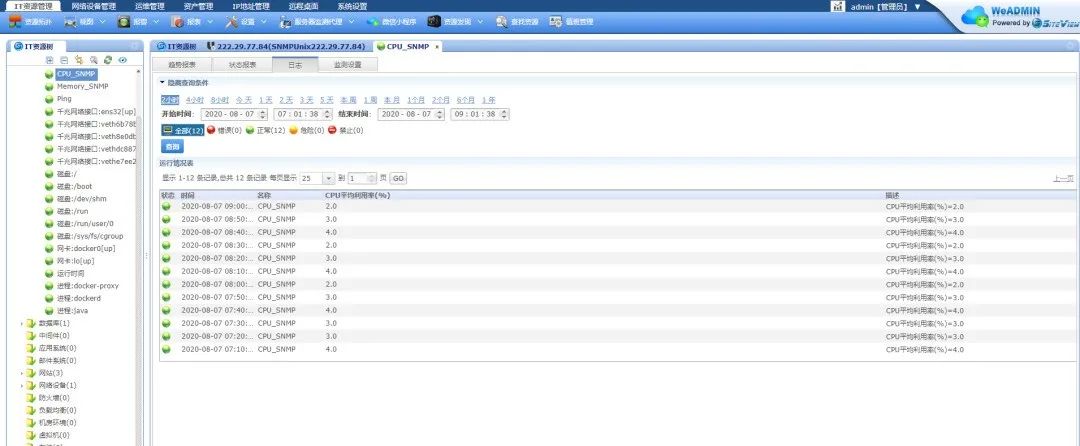Open the 值班管理 toolbar item

click(571, 22)
